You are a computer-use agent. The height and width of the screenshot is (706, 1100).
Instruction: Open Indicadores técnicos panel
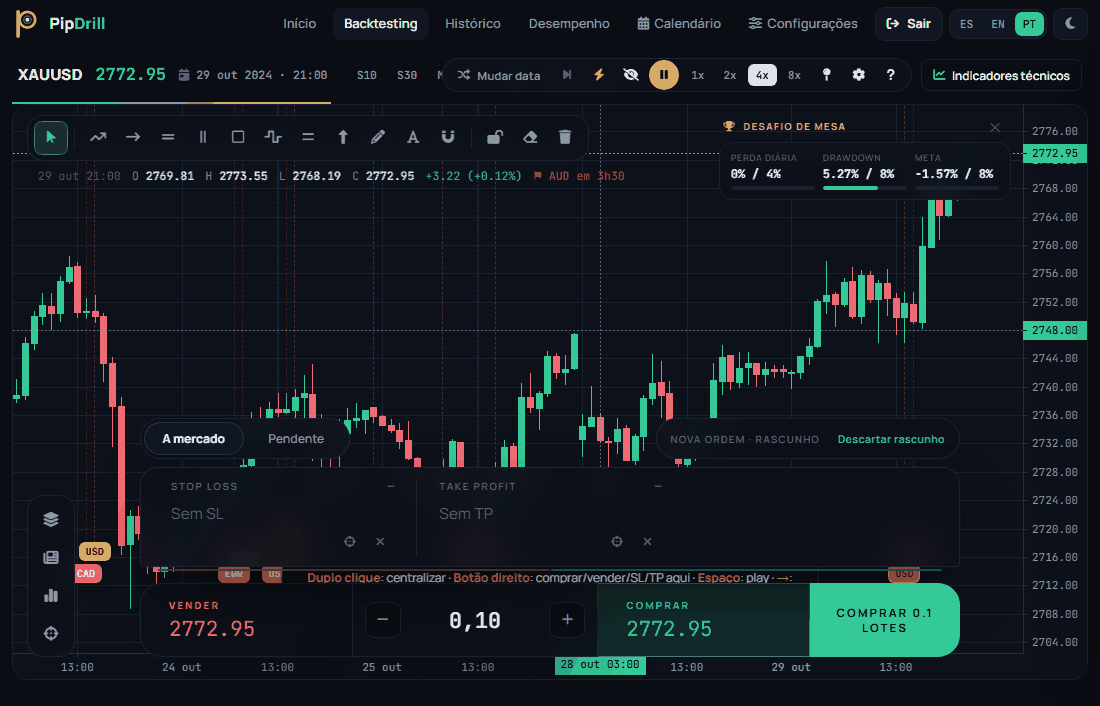(x=1002, y=75)
